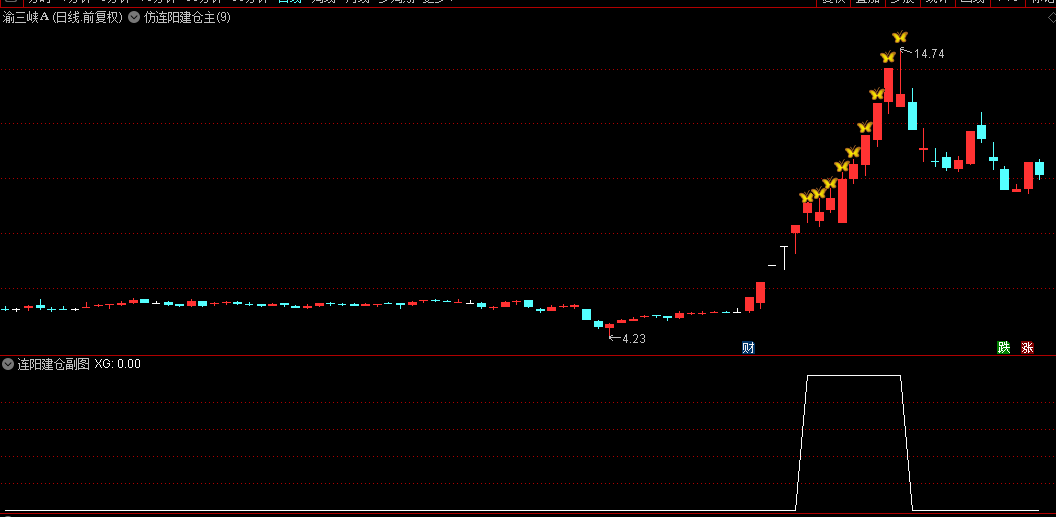This screenshot has height=517, width=1056.
Task: Click the blue 财 marker icon
Action: click(748, 347)
